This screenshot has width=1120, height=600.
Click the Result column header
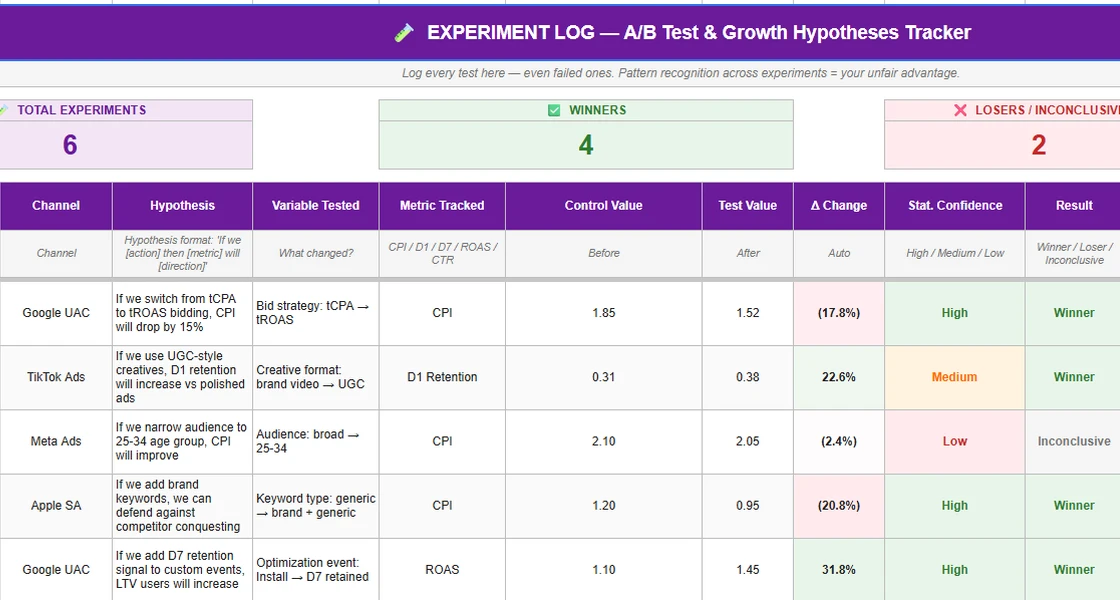coord(1074,206)
